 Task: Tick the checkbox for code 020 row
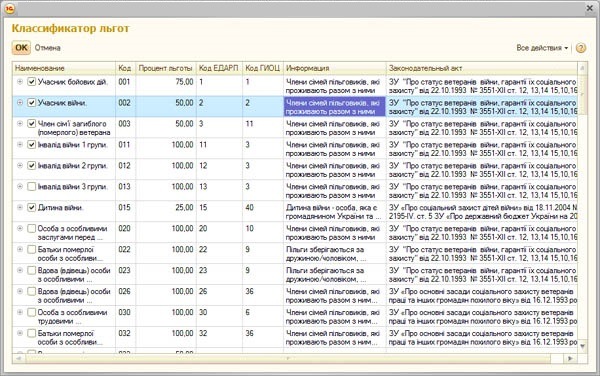(32, 228)
